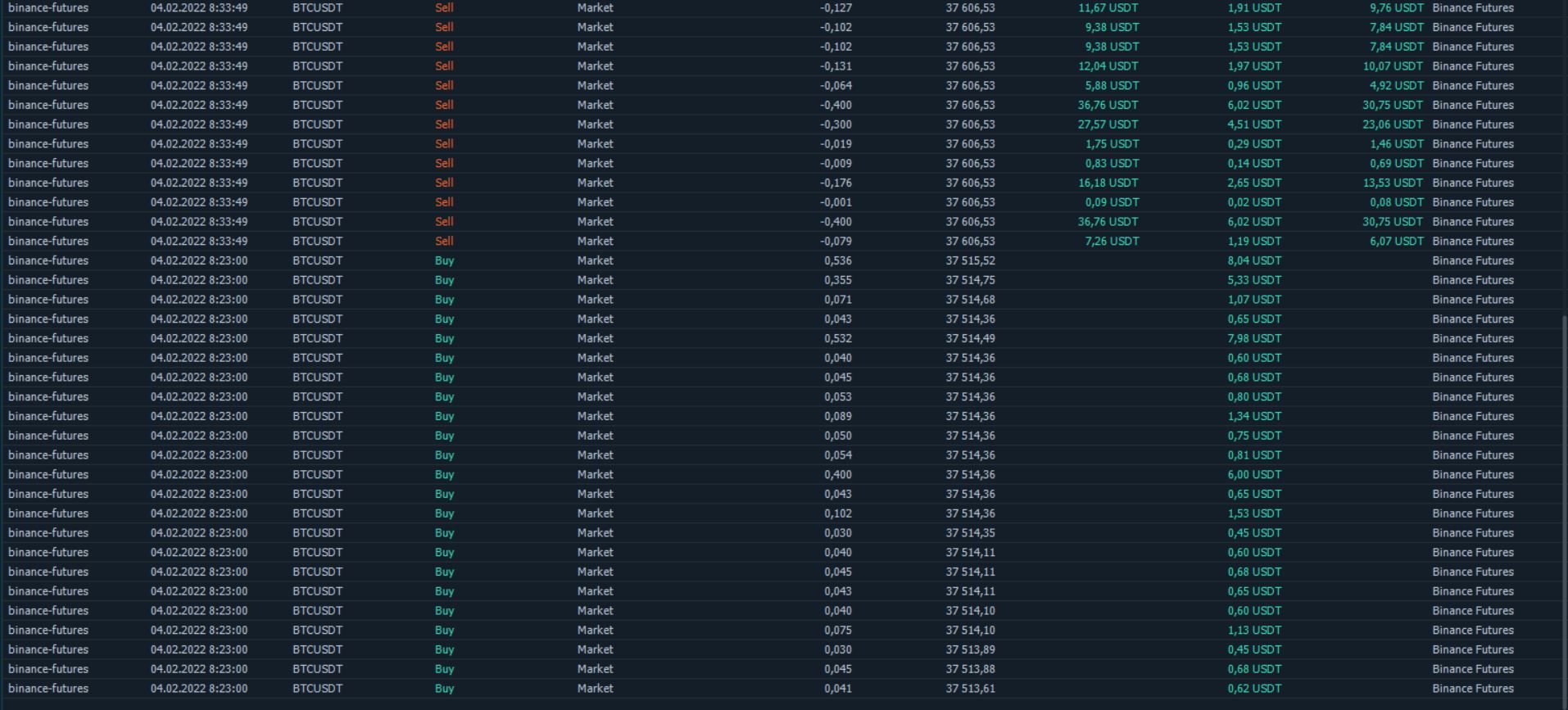Click the net value 6,07 USDT
The image size is (1568, 710).
[1397, 242]
